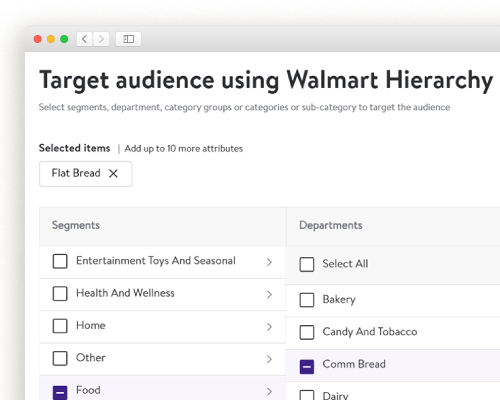Click the Selected items heading
This screenshot has width=500, height=400.
point(74,148)
